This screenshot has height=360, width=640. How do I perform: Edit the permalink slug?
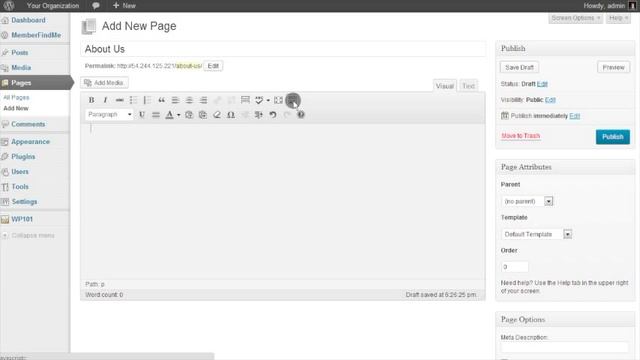point(213,66)
